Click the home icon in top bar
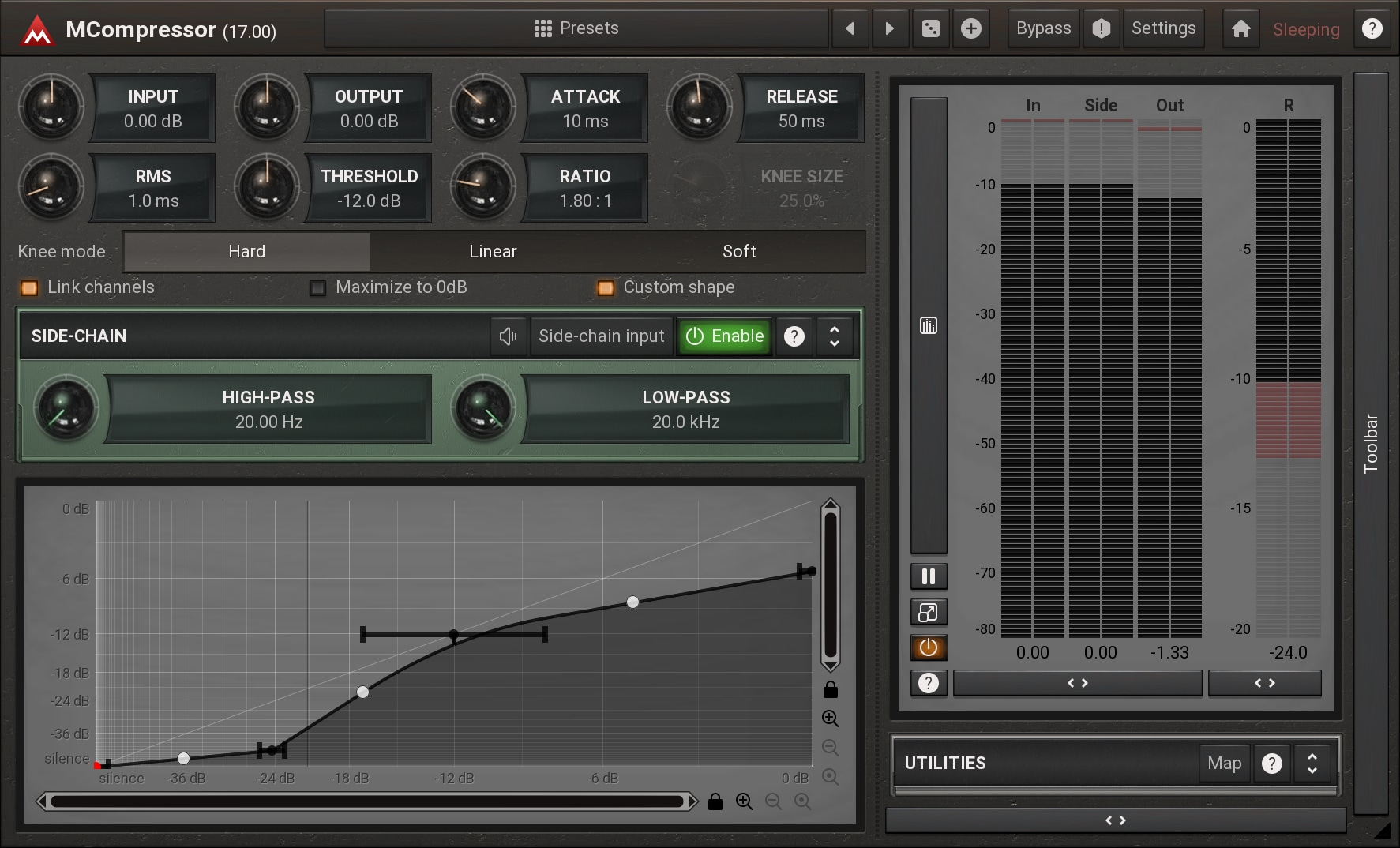The image size is (1400, 848). coord(1240,29)
